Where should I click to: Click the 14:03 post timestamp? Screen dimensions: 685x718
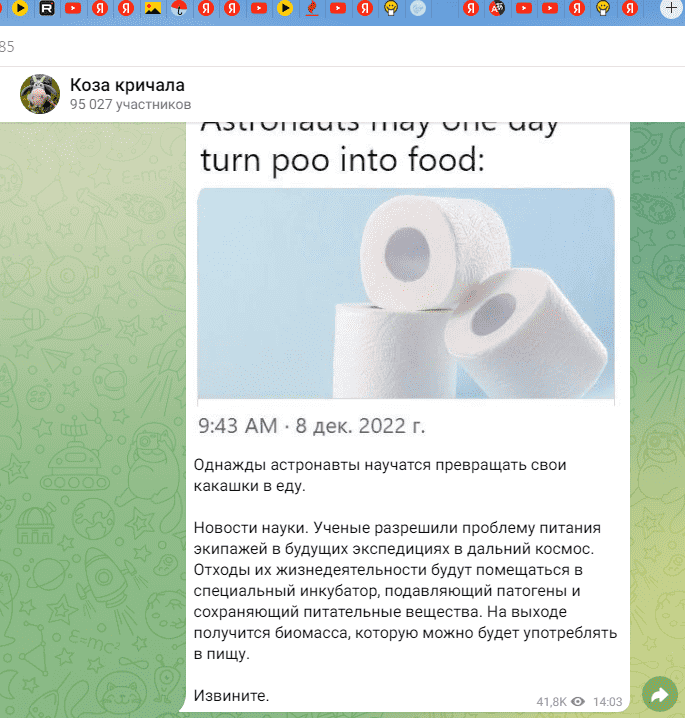(608, 702)
